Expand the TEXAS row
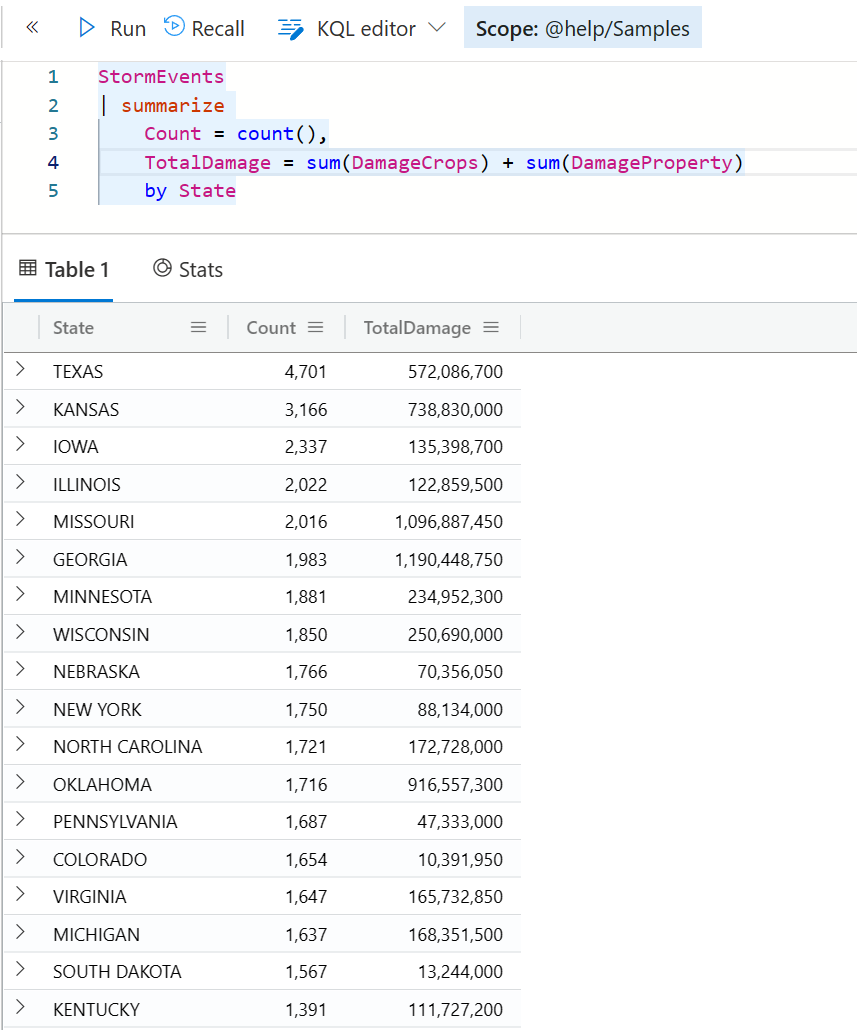Viewport: 857px width, 1030px height. (x=20, y=369)
